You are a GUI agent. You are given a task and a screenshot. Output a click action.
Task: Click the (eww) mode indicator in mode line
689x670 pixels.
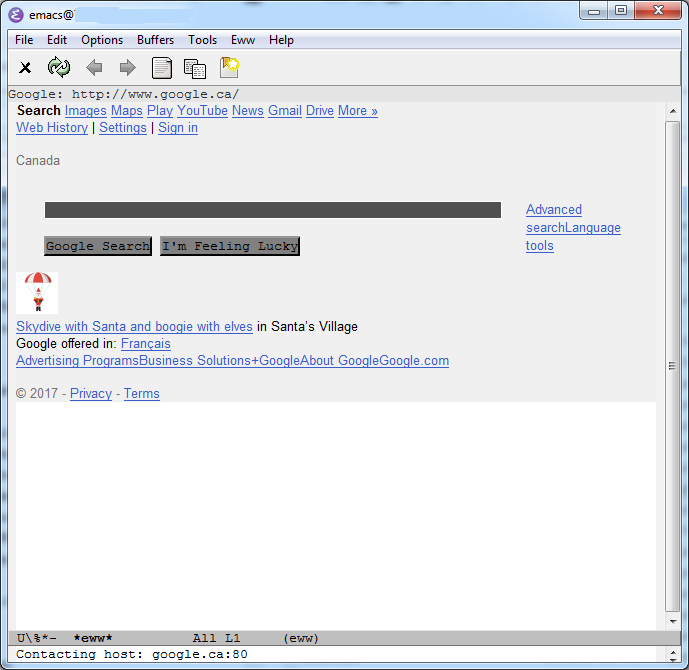(301, 638)
